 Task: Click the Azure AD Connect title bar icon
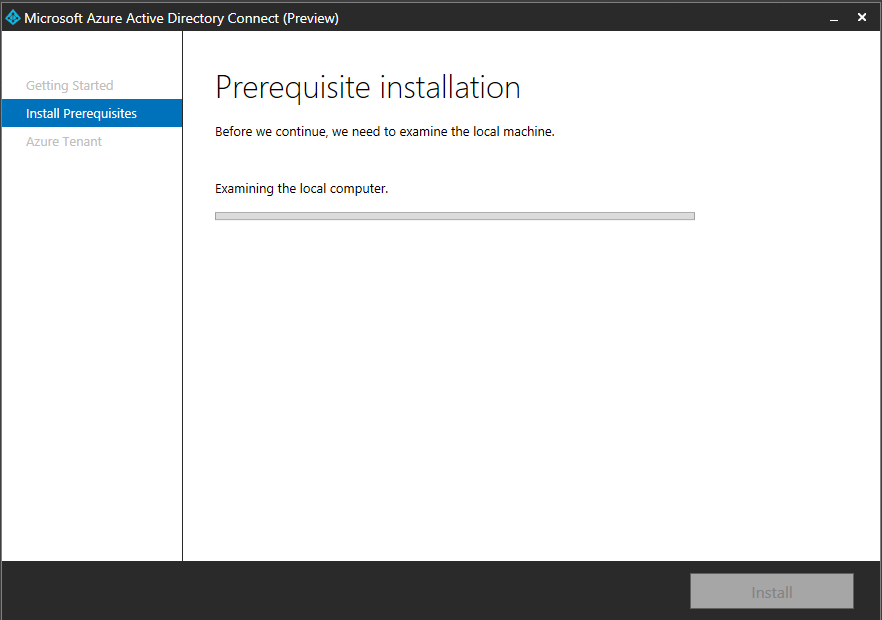pos(12,18)
